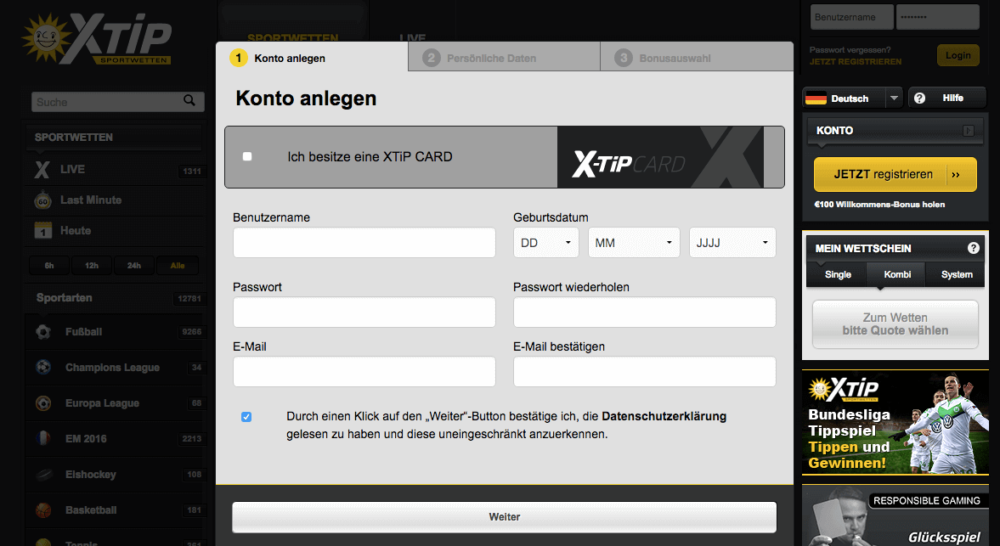This screenshot has height=546, width=1000.
Task: Select the Kombi bet tab
Action: [x=897, y=274]
